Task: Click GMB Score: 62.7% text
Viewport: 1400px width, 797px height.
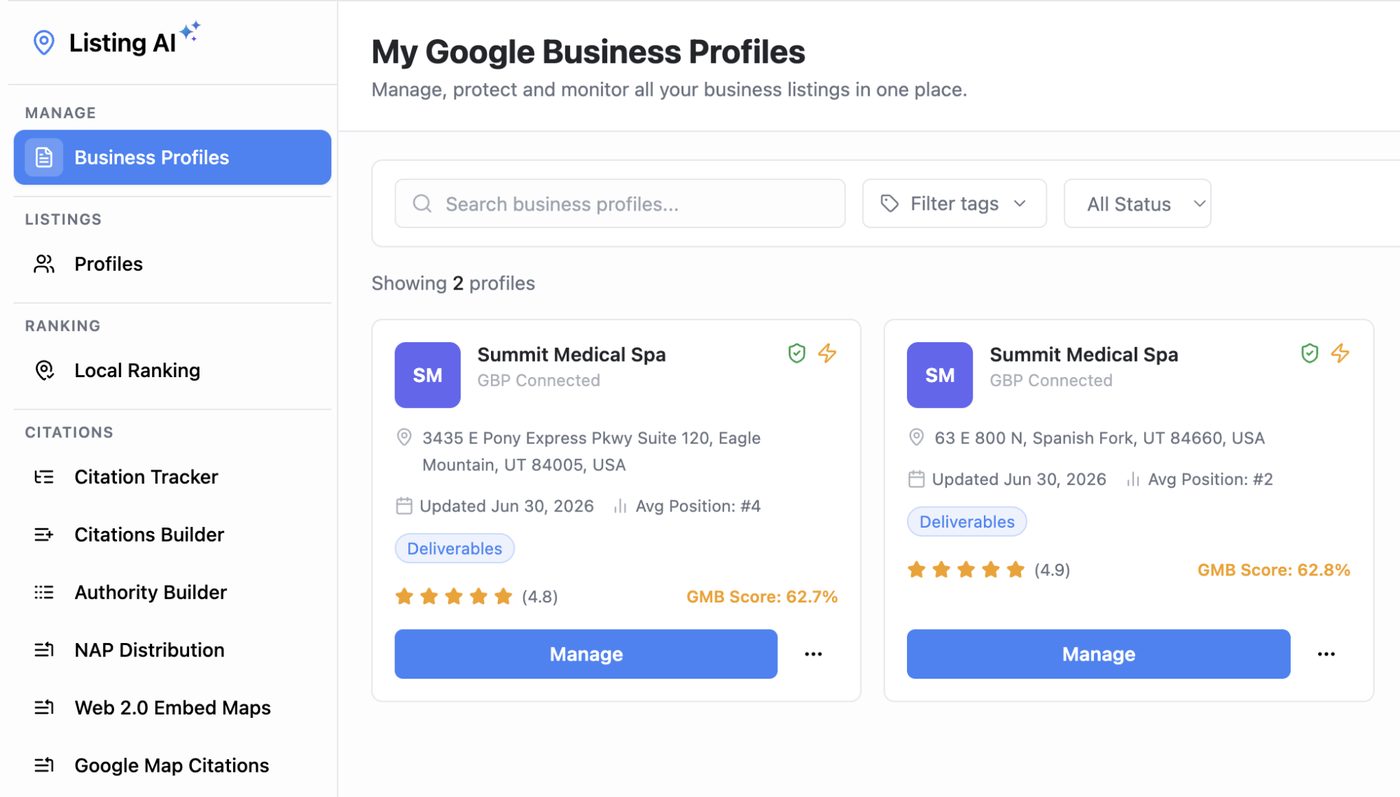Action: tap(762, 597)
